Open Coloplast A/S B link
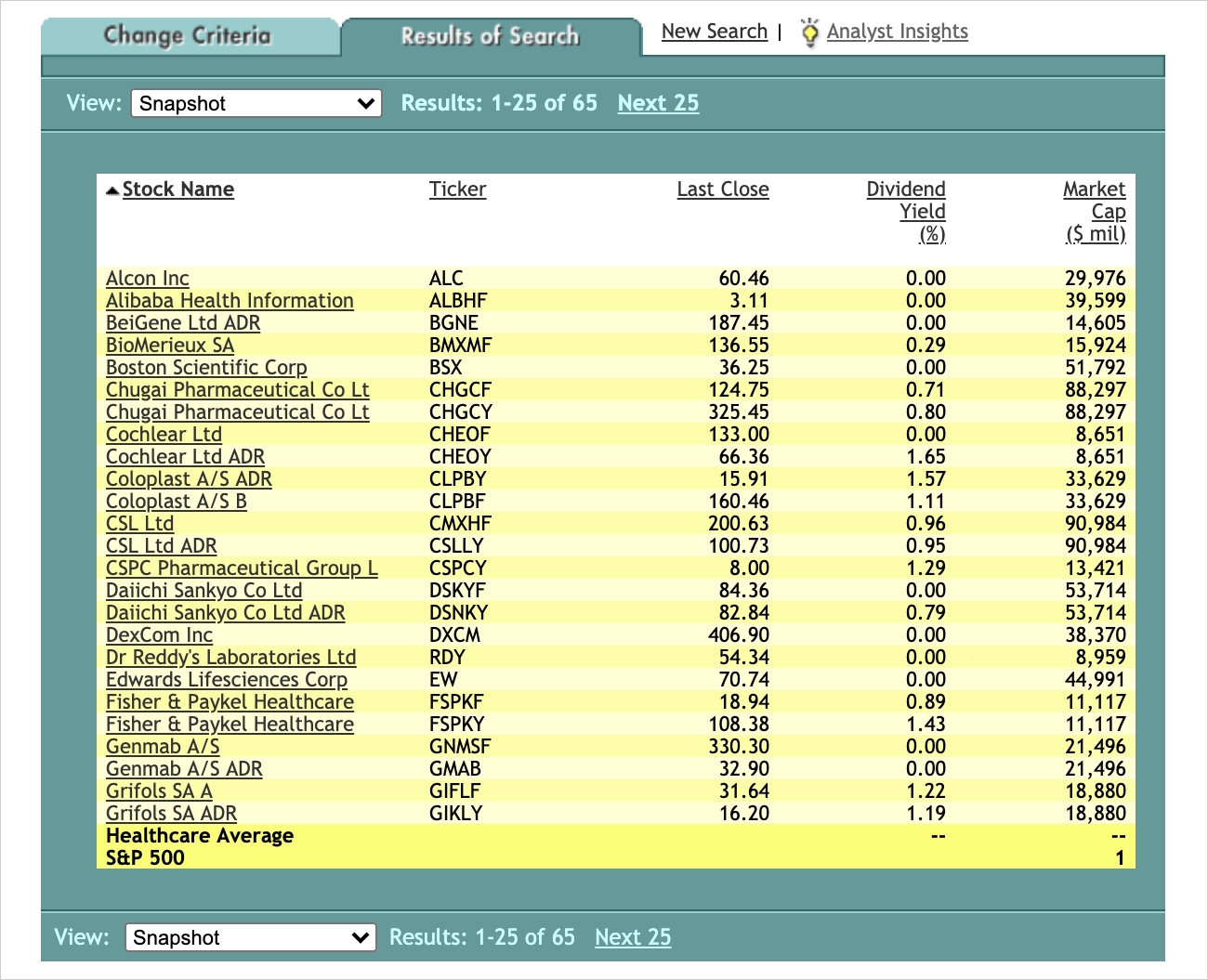The height and width of the screenshot is (980, 1208). [177, 502]
